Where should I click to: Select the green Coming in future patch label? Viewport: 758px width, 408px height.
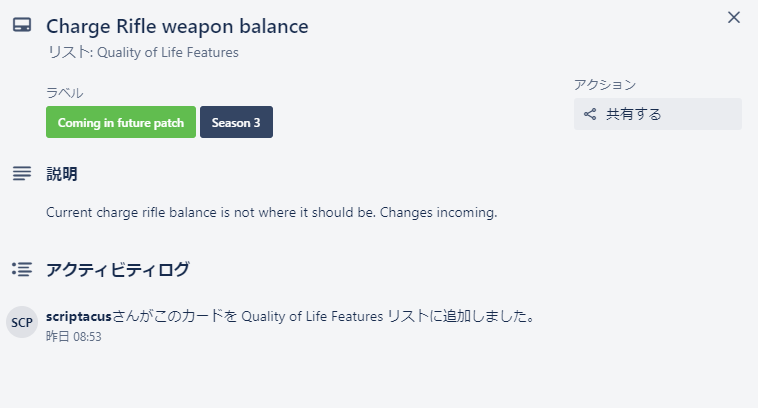click(121, 122)
